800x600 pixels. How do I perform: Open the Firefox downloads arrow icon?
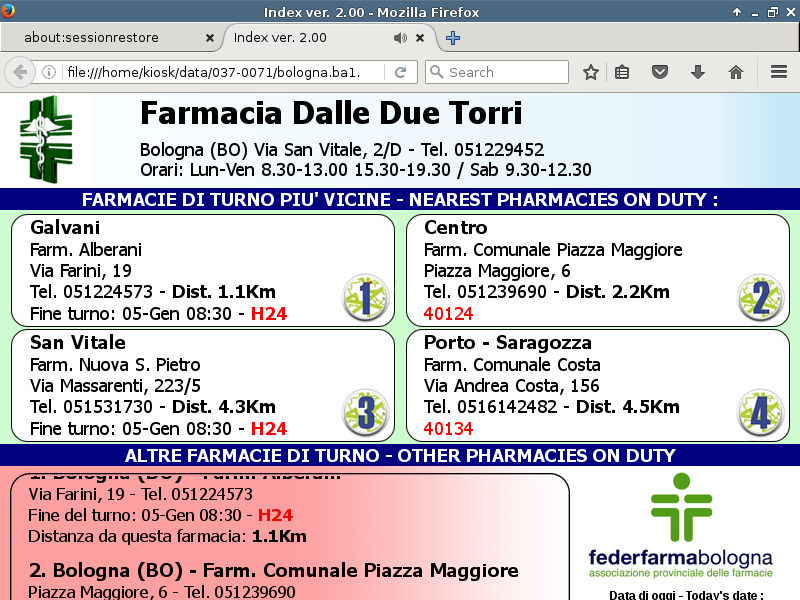698,72
